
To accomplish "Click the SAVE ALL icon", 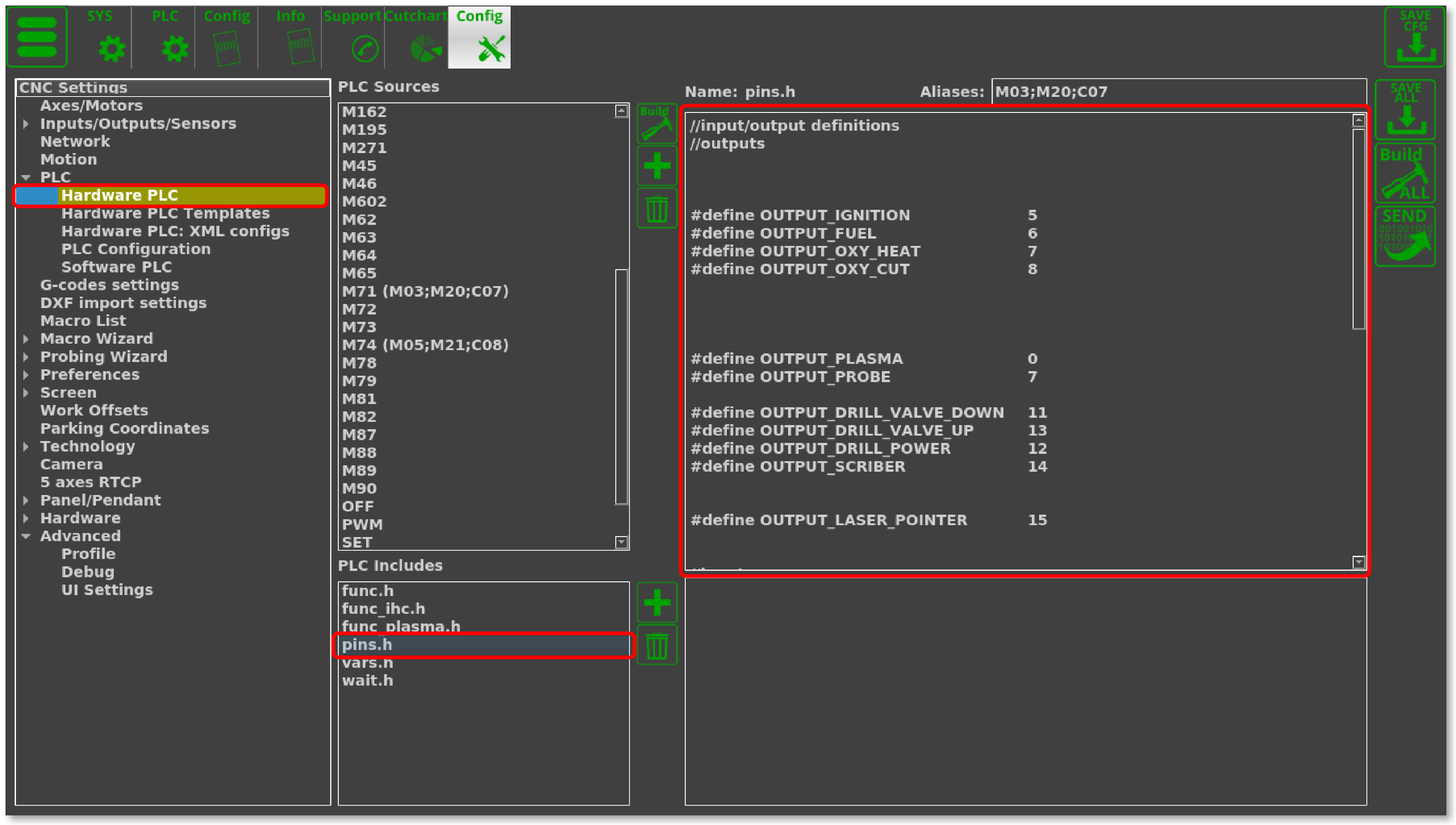I will tap(1405, 109).
